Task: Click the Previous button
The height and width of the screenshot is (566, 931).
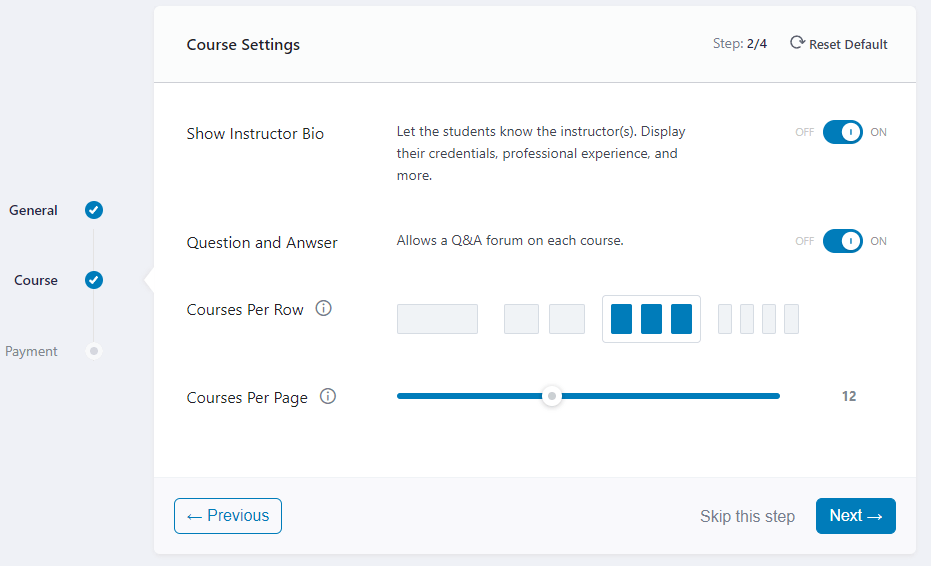Action: coord(228,516)
